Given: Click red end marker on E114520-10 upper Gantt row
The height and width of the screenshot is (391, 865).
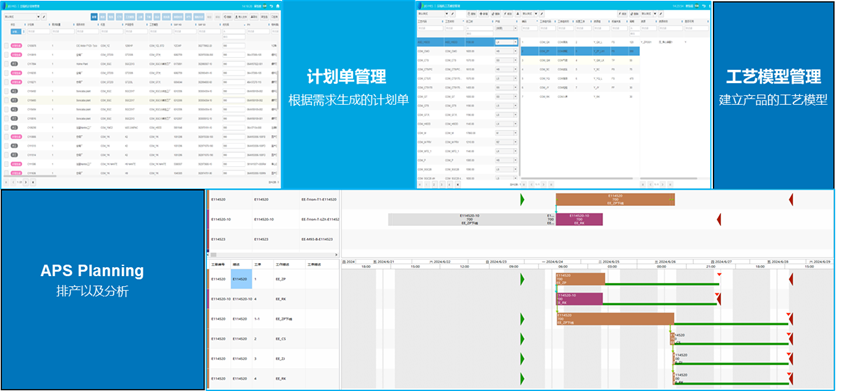Looking at the screenshot, I should [719, 219].
